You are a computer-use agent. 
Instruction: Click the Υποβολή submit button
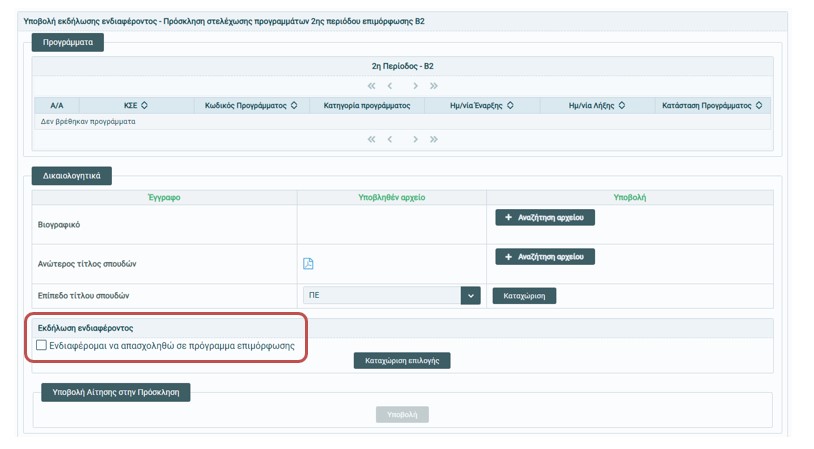point(402,414)
